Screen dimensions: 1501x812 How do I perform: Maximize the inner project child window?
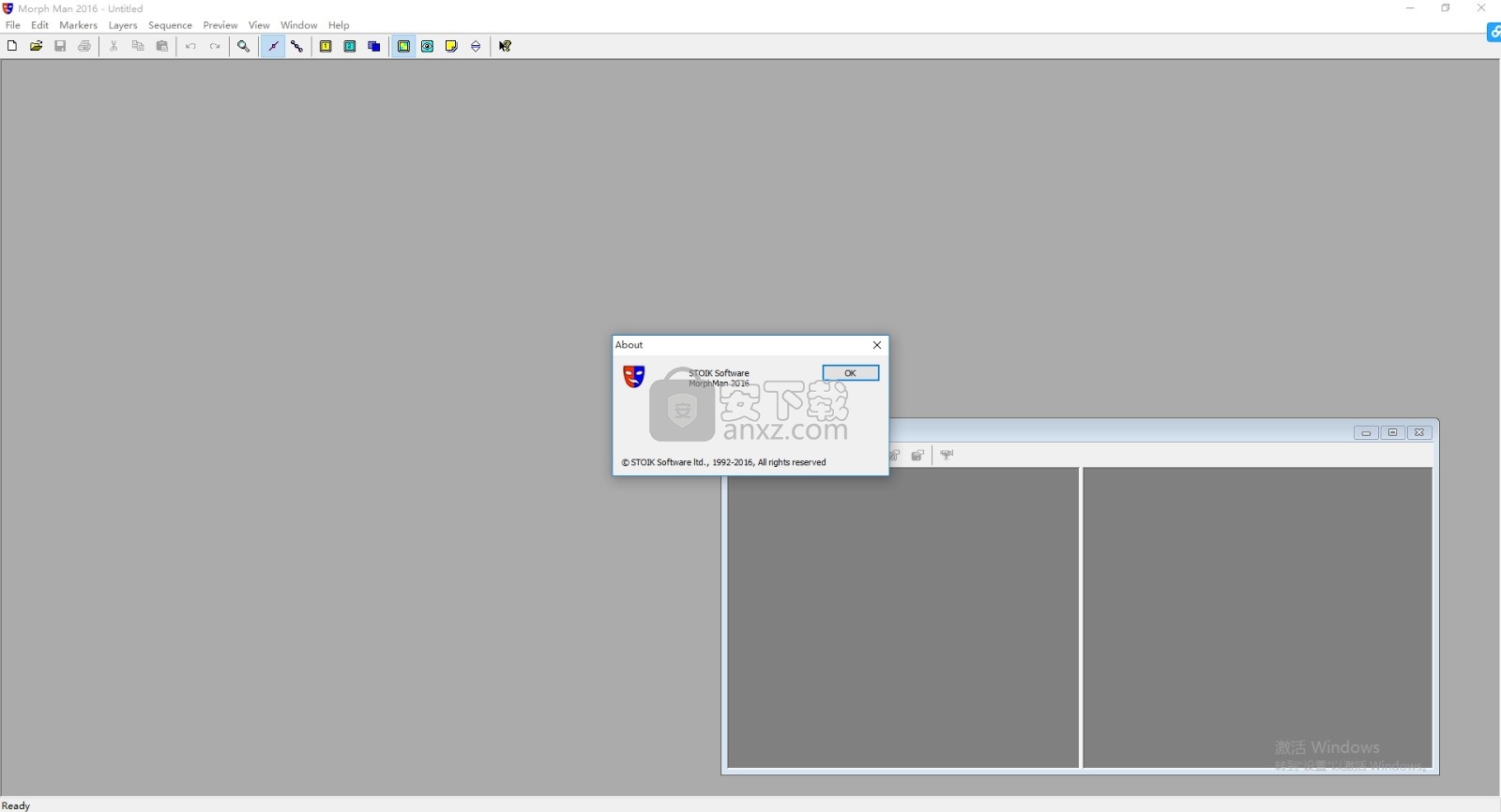click(x=1393, y=432)
